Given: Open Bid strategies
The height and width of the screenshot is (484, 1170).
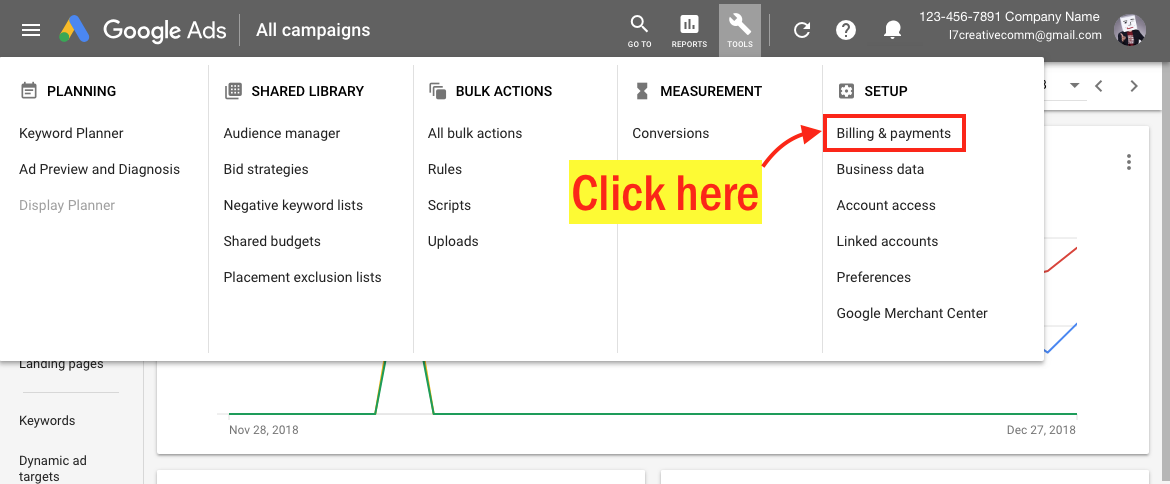Looking at the screenshot, I should click(266, 169).
